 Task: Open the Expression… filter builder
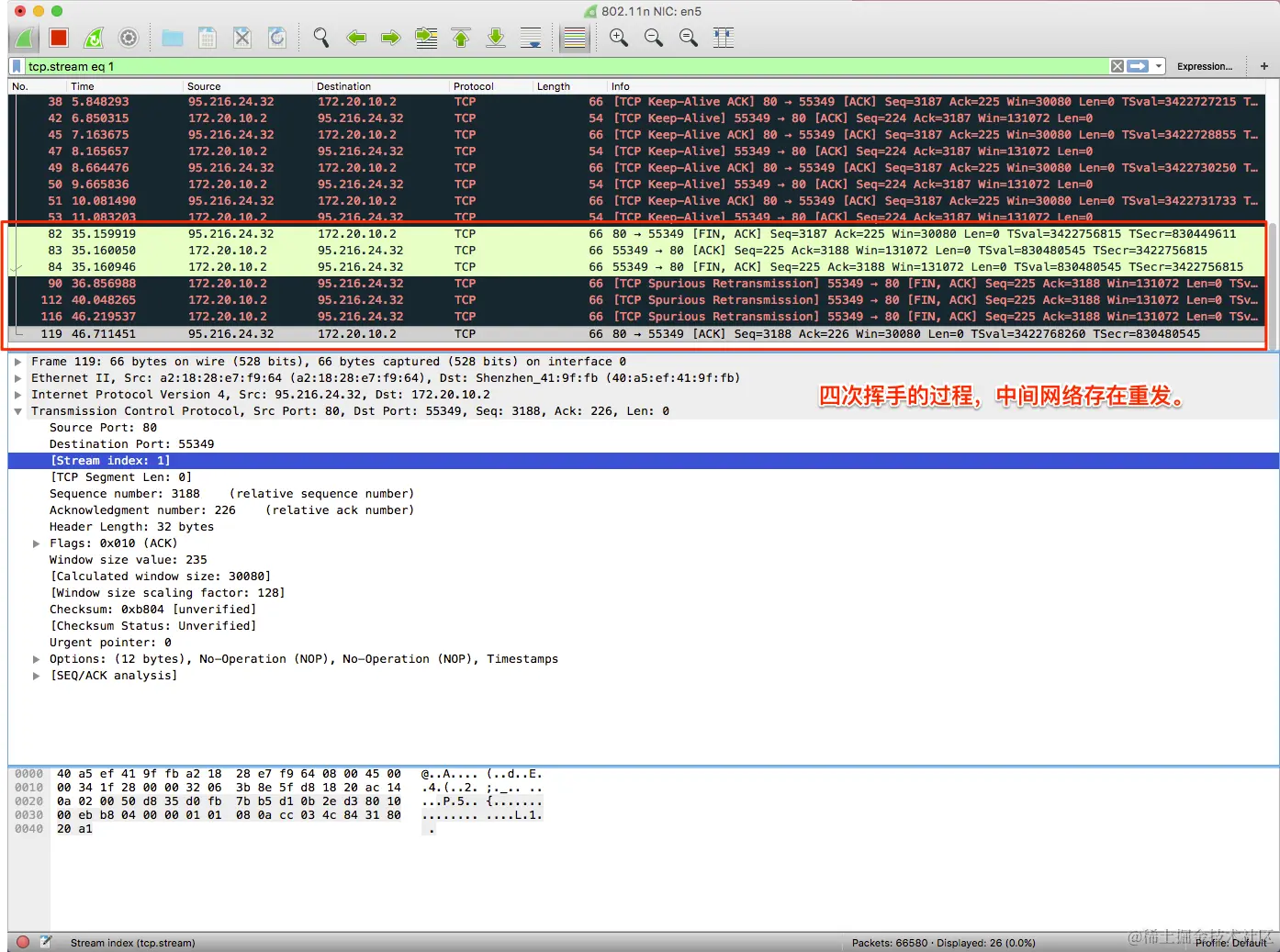click(1205, 66)
